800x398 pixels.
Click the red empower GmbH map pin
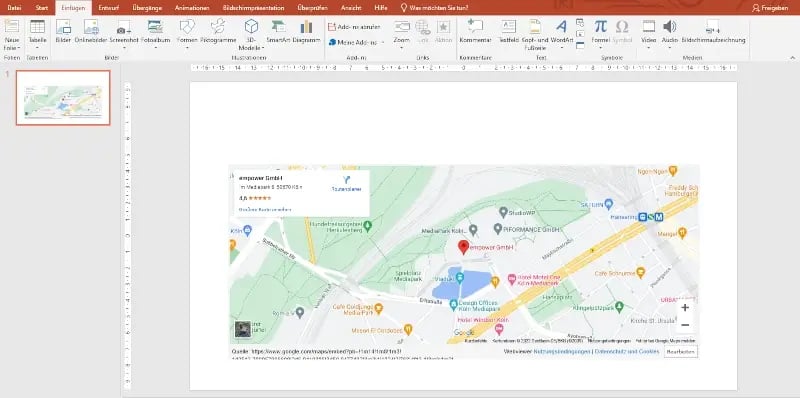(x=463, y=247)
